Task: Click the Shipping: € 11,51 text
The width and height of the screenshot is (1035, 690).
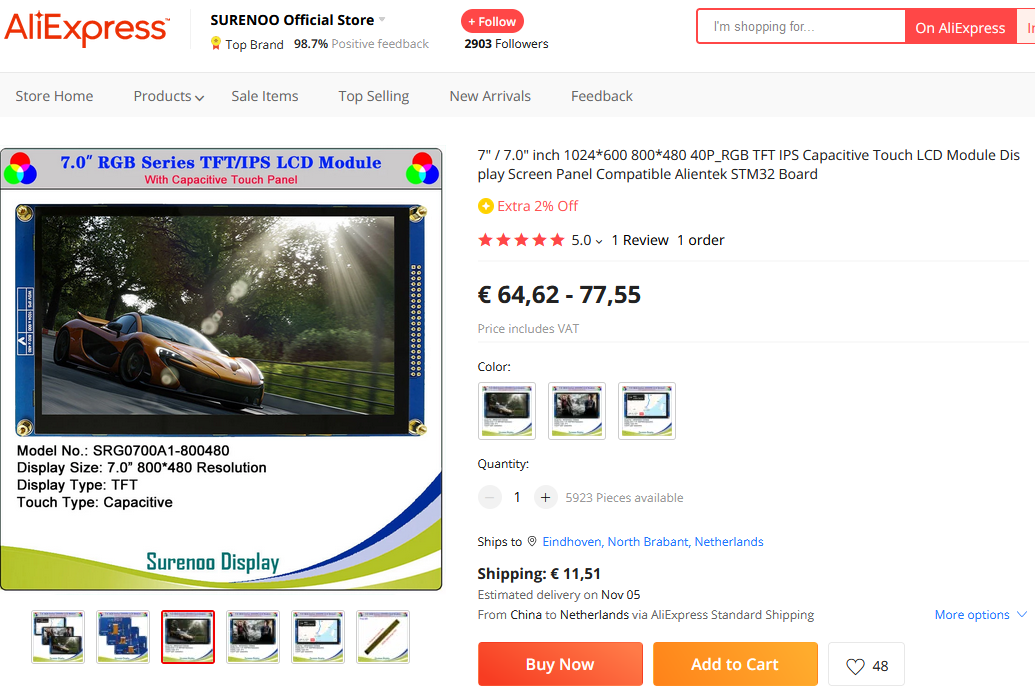Action: coord(539,574)
